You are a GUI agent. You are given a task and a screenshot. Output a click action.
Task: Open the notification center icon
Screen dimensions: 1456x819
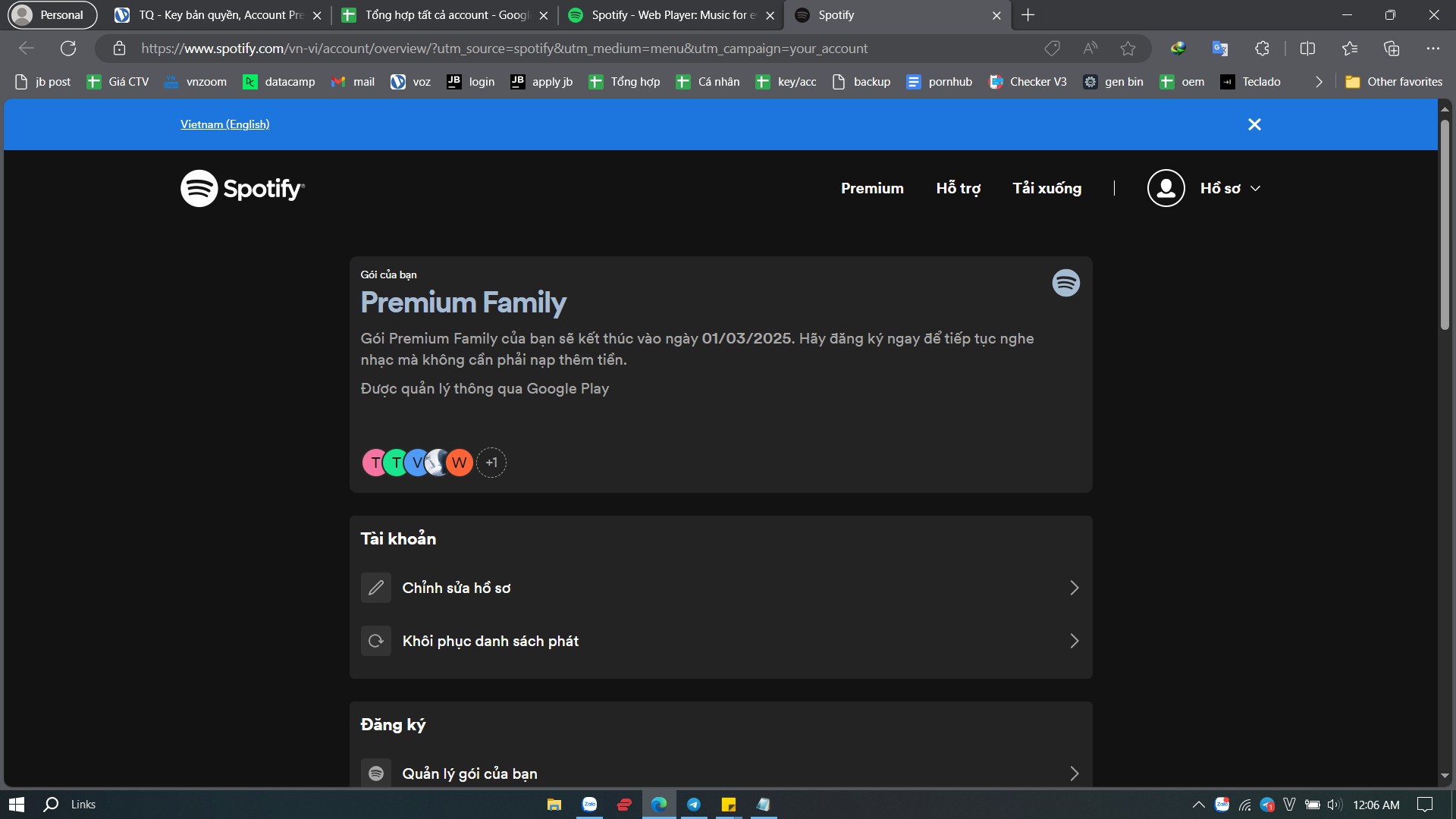tap(1425, 805)
